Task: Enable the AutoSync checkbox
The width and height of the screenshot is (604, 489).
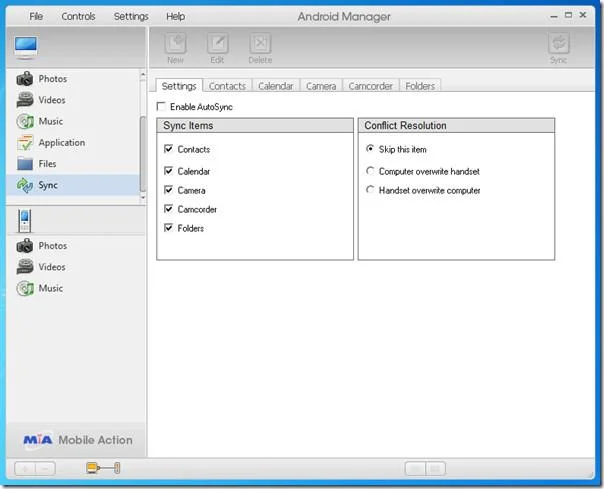Action: coord(161,106)
